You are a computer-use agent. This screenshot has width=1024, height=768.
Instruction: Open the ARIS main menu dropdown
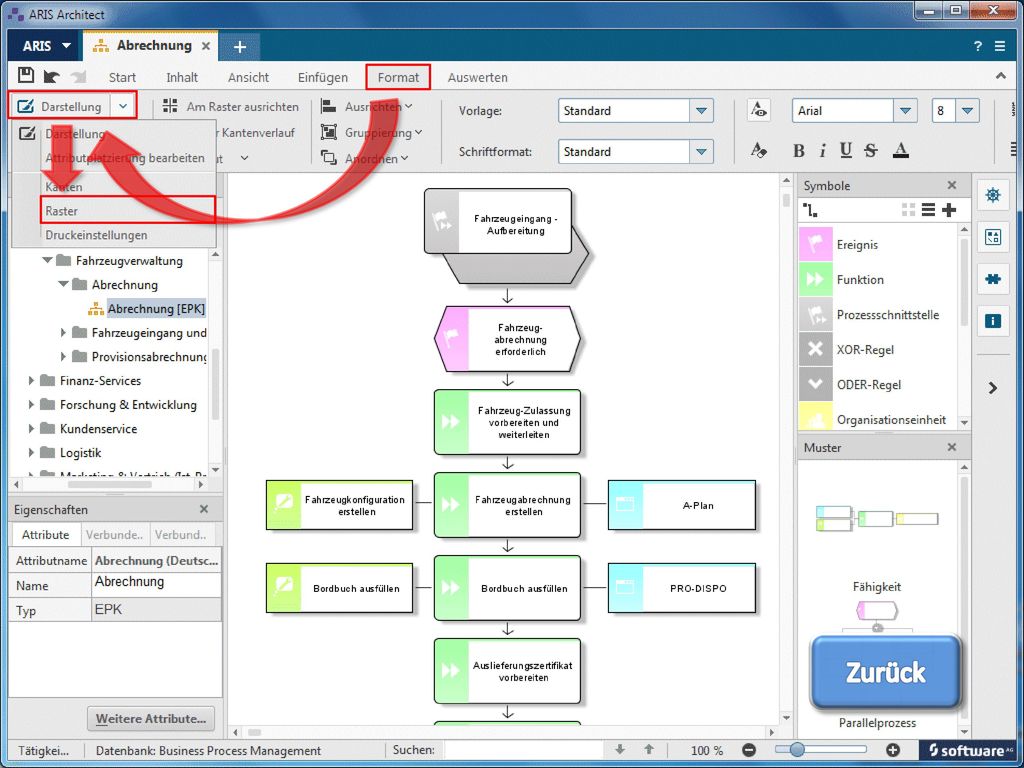coord(45,46)
